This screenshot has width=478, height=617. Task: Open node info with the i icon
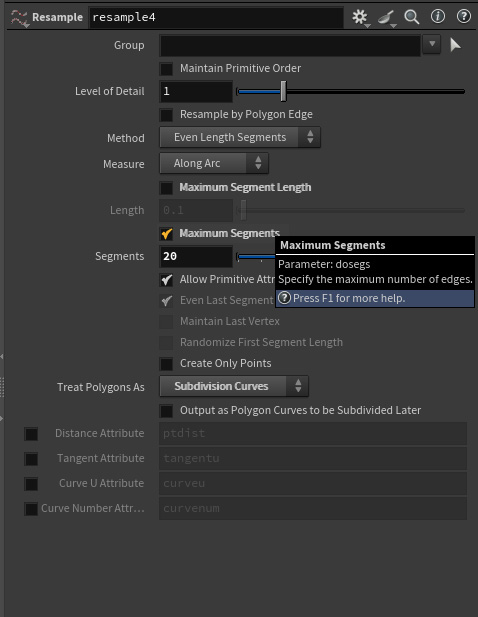click(438, 17)
